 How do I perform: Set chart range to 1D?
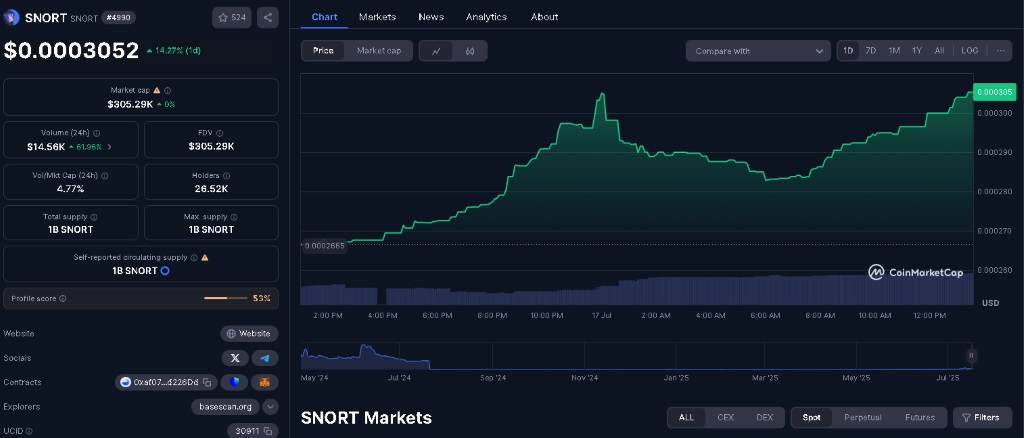click(x=848, y=51)
